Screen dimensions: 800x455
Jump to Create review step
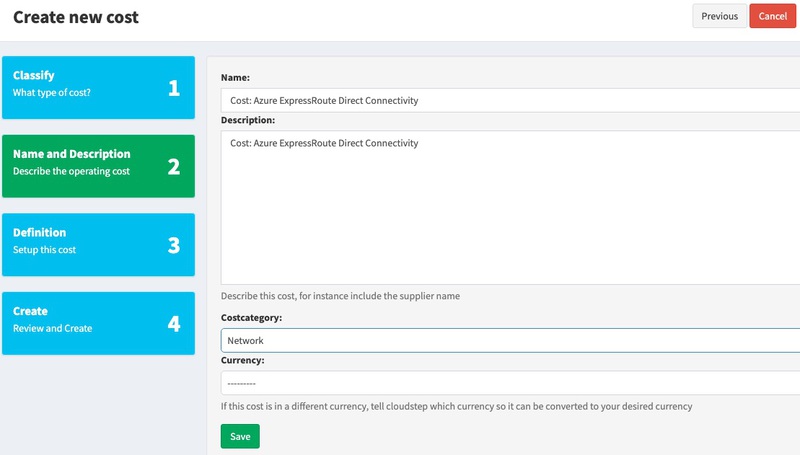point(98,323)
